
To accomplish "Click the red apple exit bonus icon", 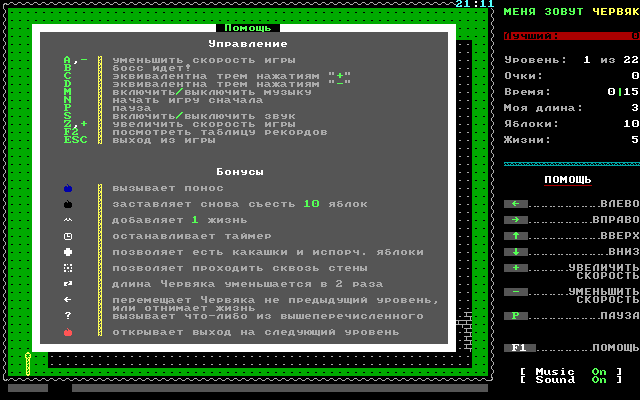I will click(68, 332).
